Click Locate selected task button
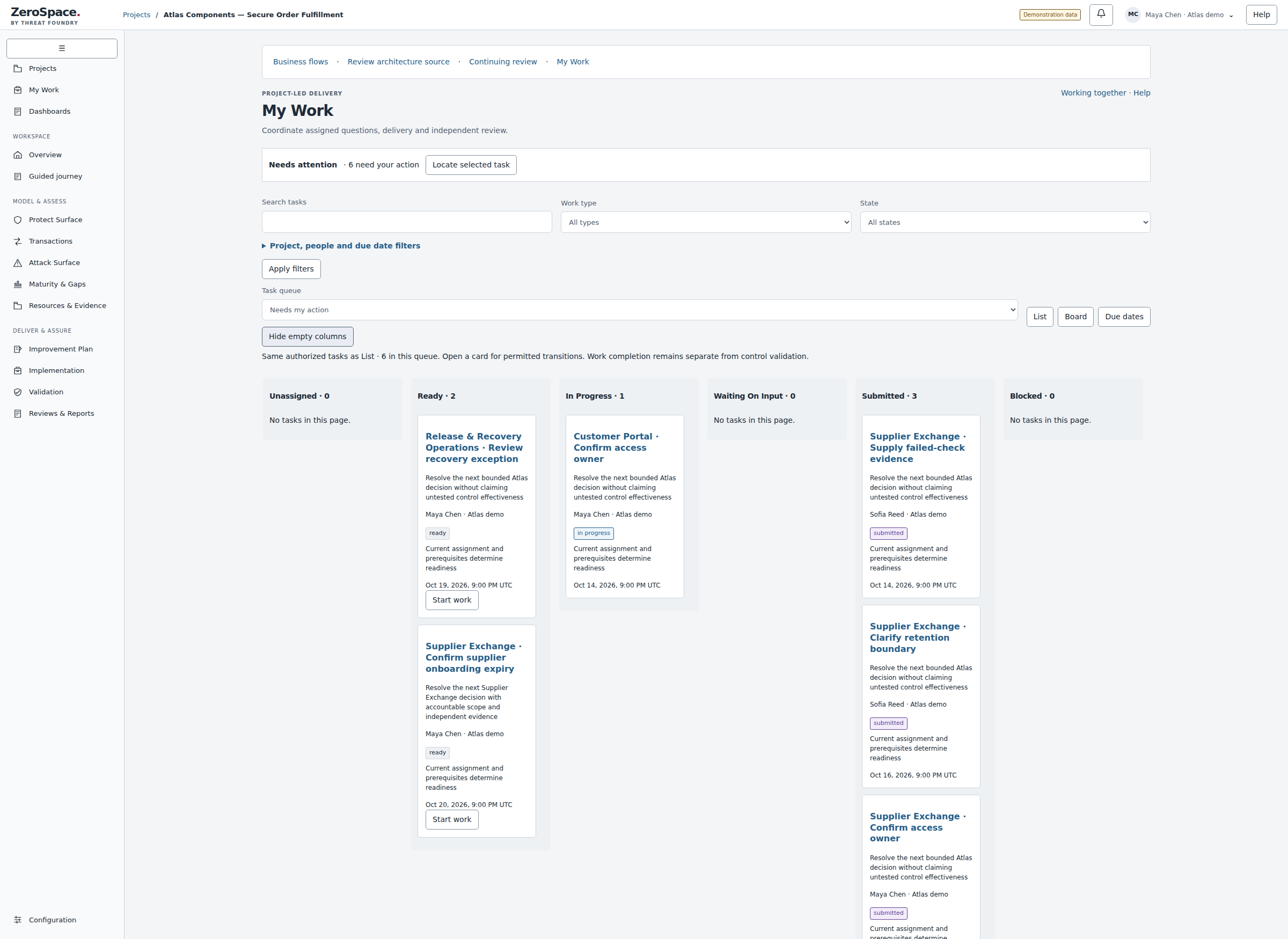The width and height of the screenshot is (1288, 939). (x=471, y=165)
